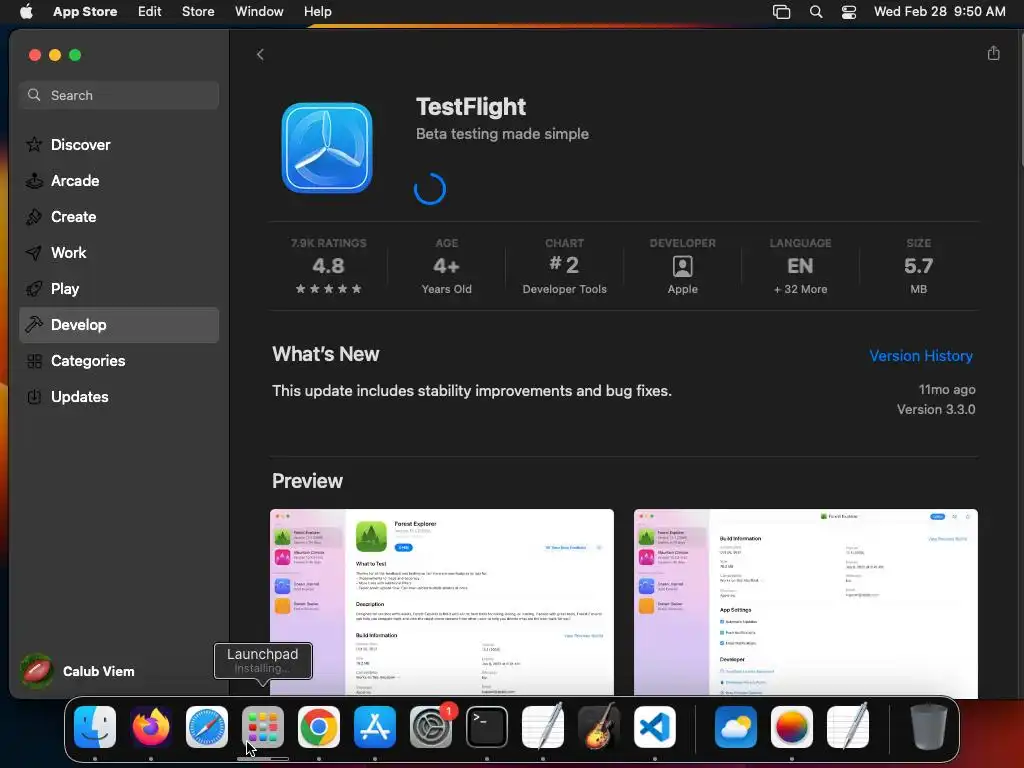Click the Search field
The image size is (1024, 768).
[119, 95]
